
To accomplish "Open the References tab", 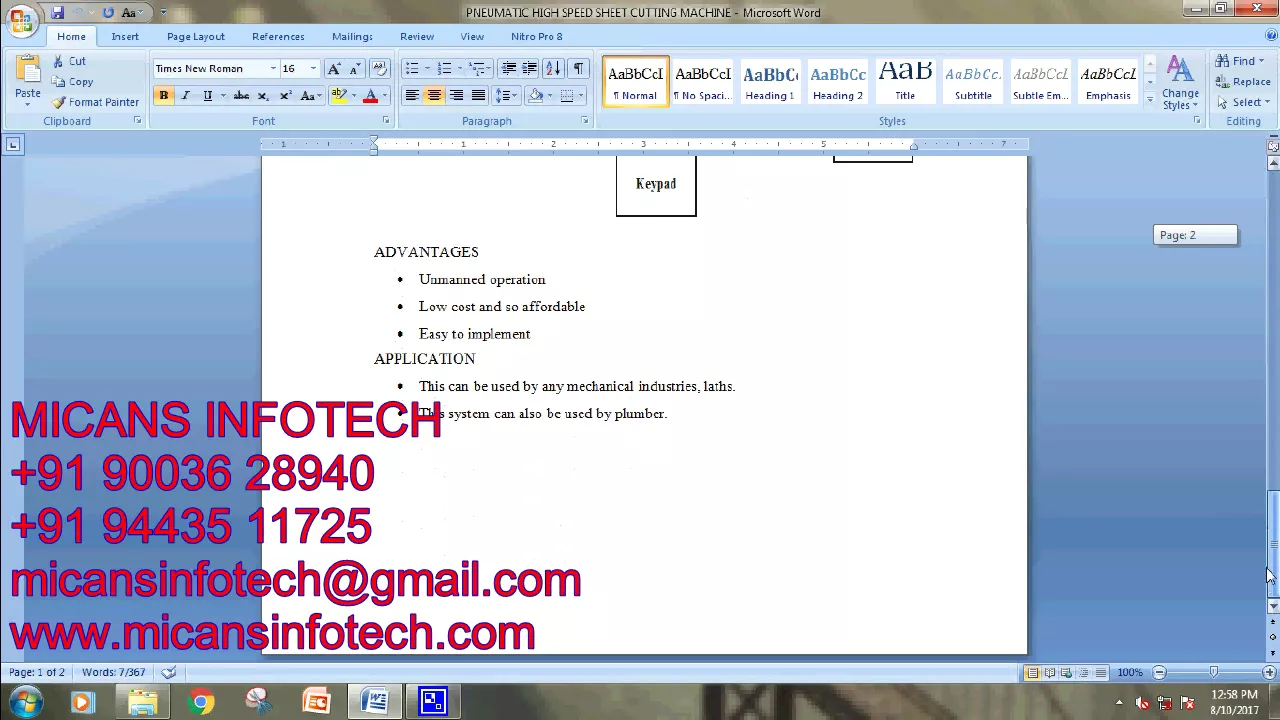I will 278,37.
